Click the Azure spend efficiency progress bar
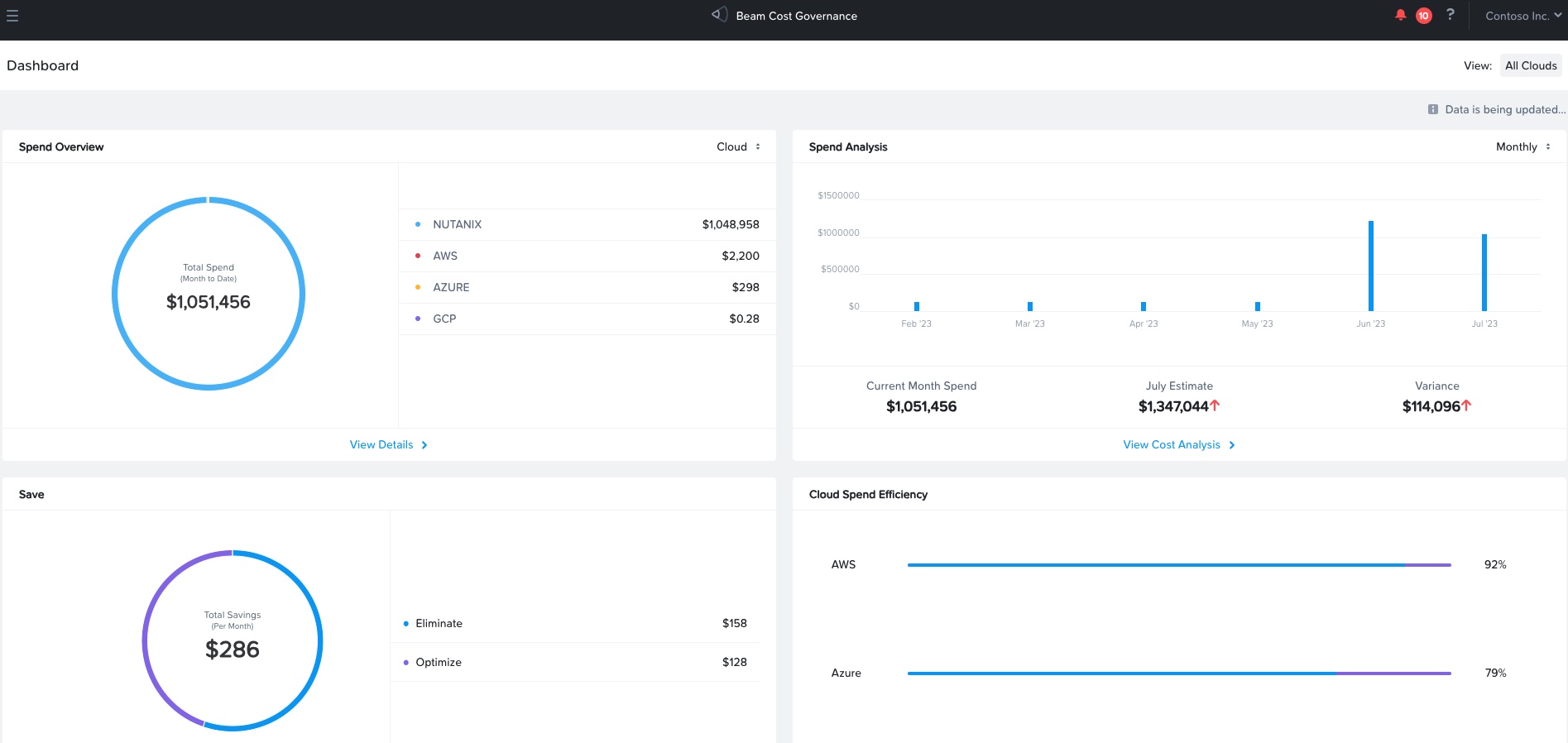This screenshot has width=1568, height=743. [x=1178, y=673]
